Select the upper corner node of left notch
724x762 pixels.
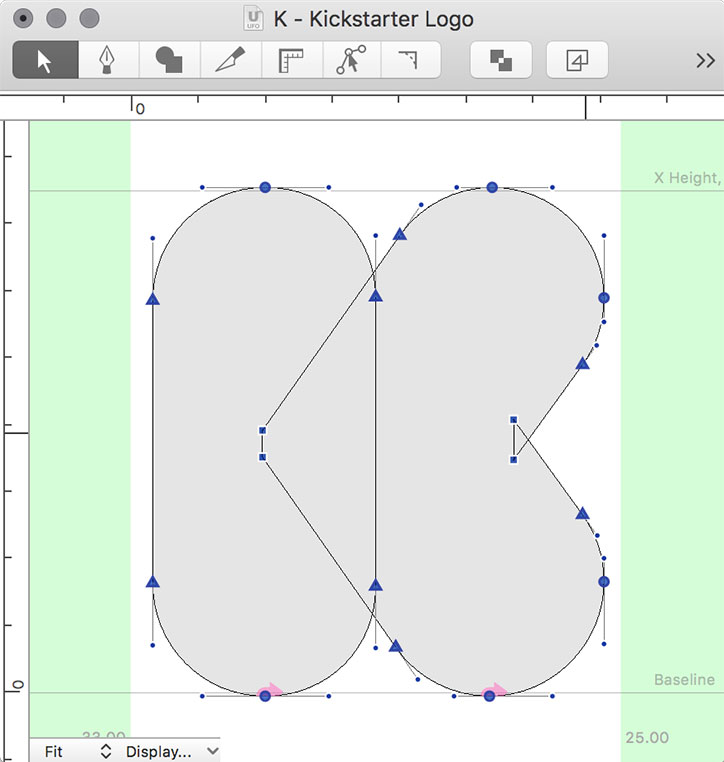(x=262, y=430)
